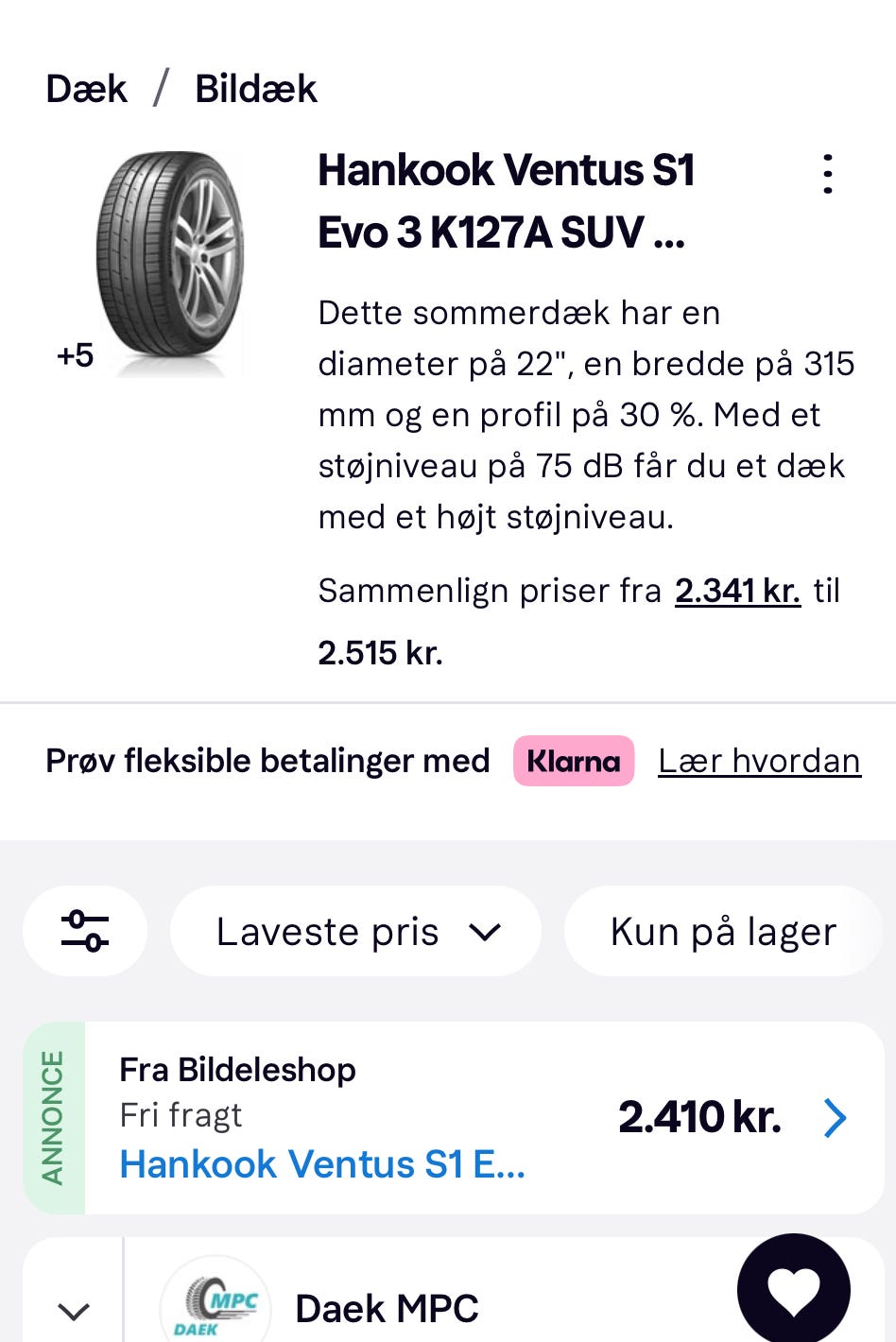Go to Dæk breadcrumb

(86, 89)
